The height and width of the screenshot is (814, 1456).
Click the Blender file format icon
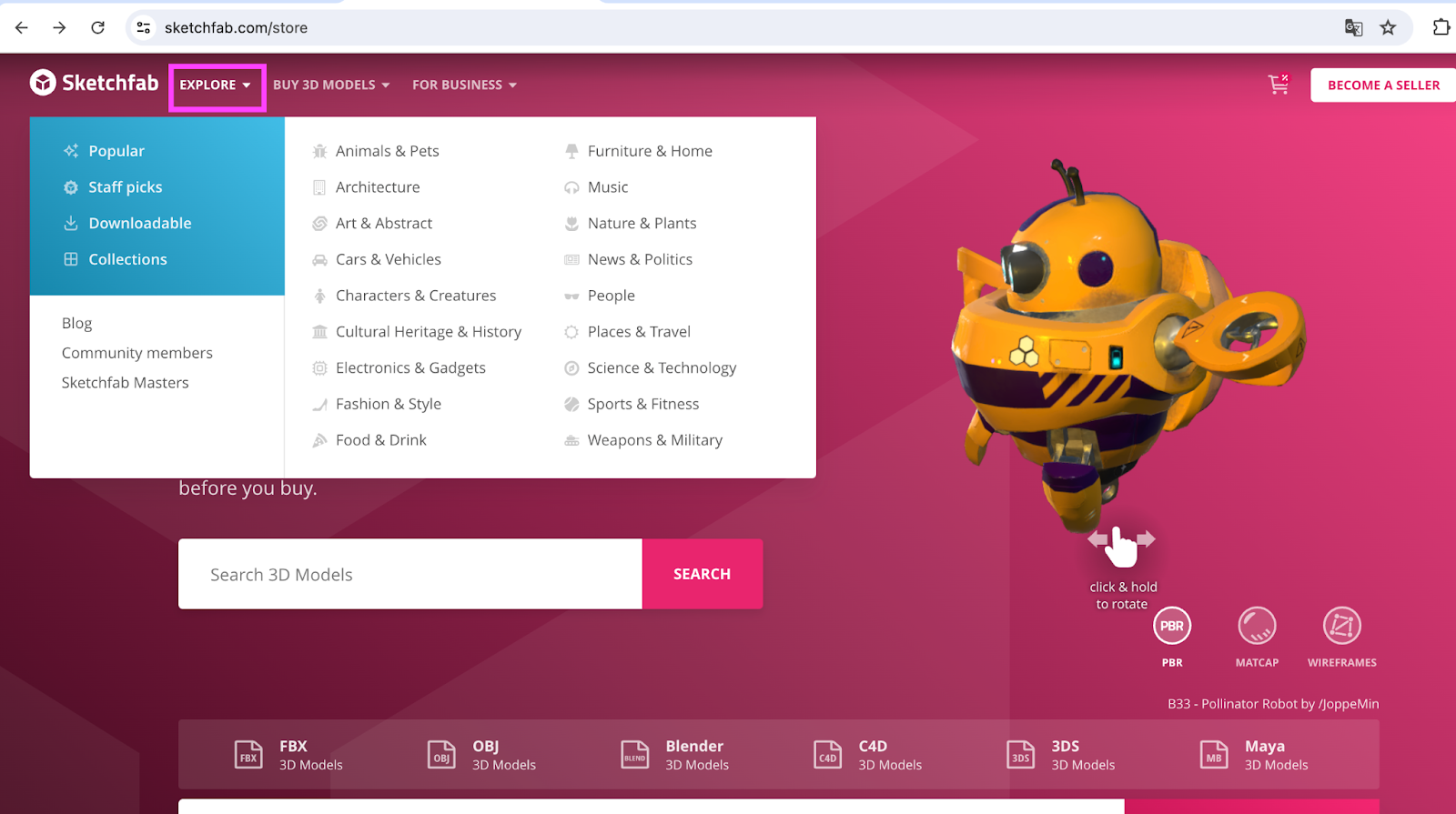click(x=634, y=755)
